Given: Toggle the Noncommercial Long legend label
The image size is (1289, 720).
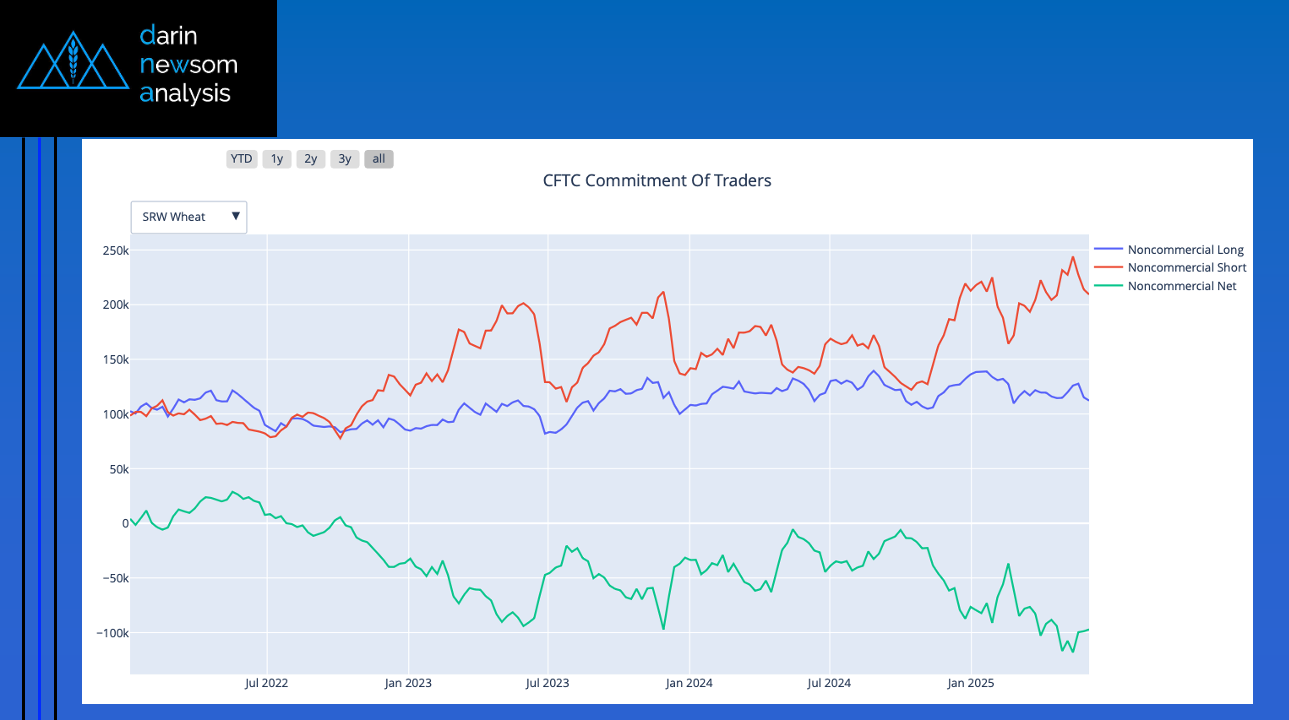Looking at the screenshot, I should (x=1185, y=250).
